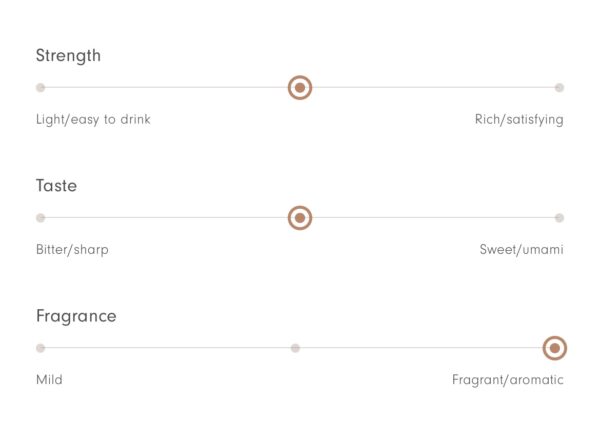
Task: Click Taste track between Bitter end and middle
Action: (x=166, y=218)
